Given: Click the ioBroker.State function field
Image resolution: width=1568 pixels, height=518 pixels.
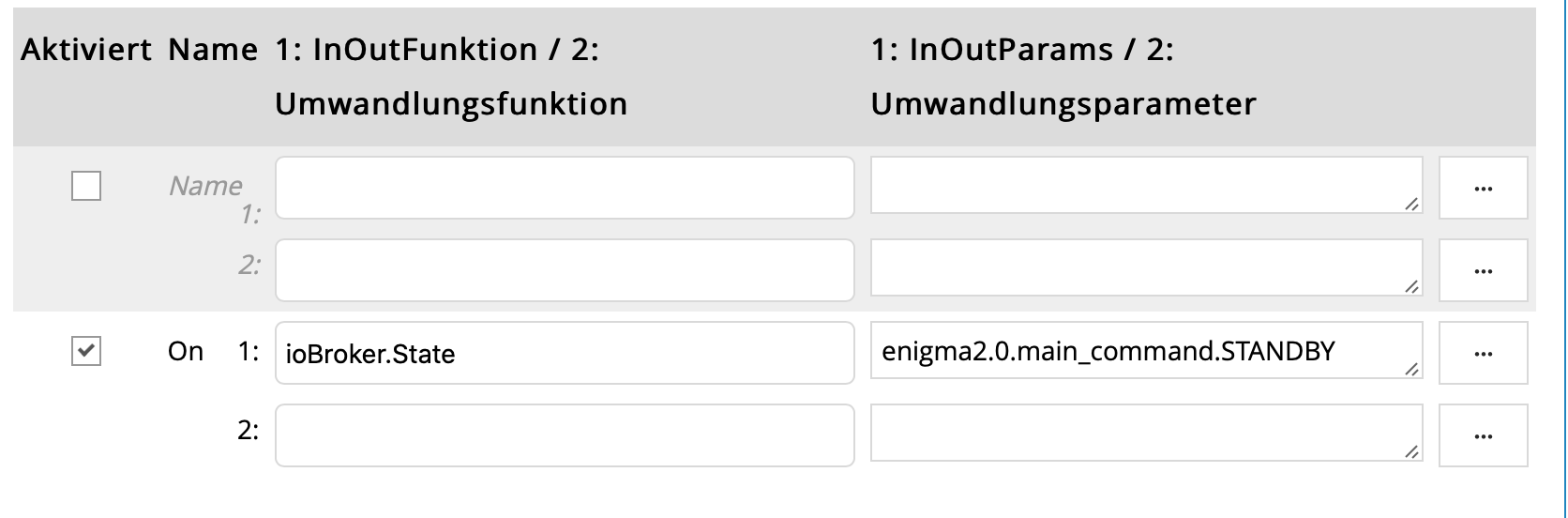Looking at the screenshot, I should [565, 353].
